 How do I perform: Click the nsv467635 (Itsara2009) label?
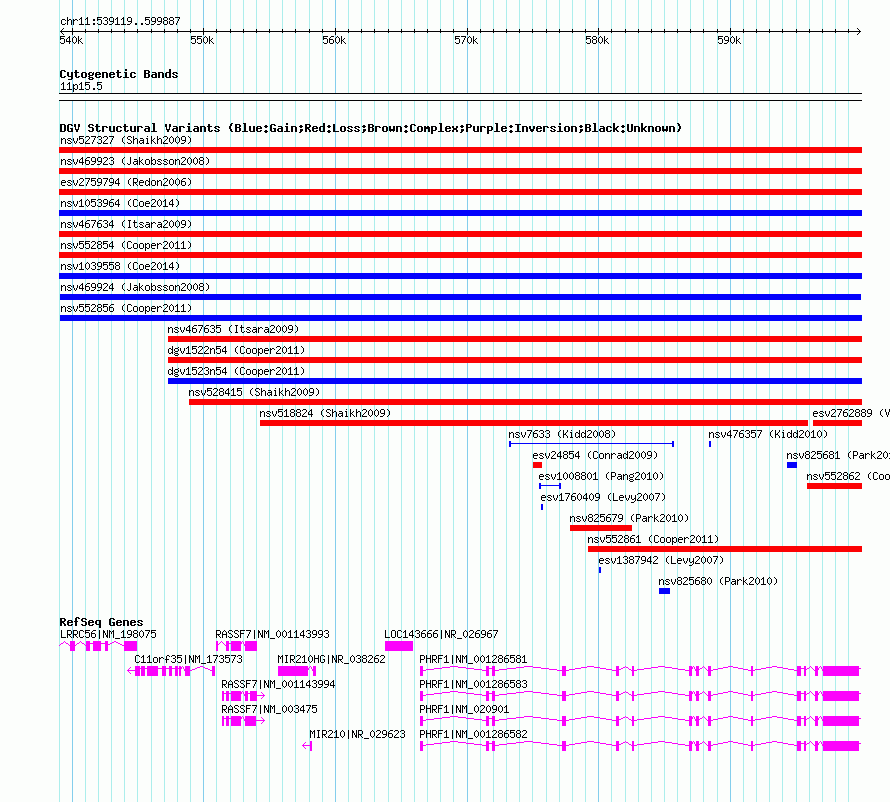coord(233,329)
